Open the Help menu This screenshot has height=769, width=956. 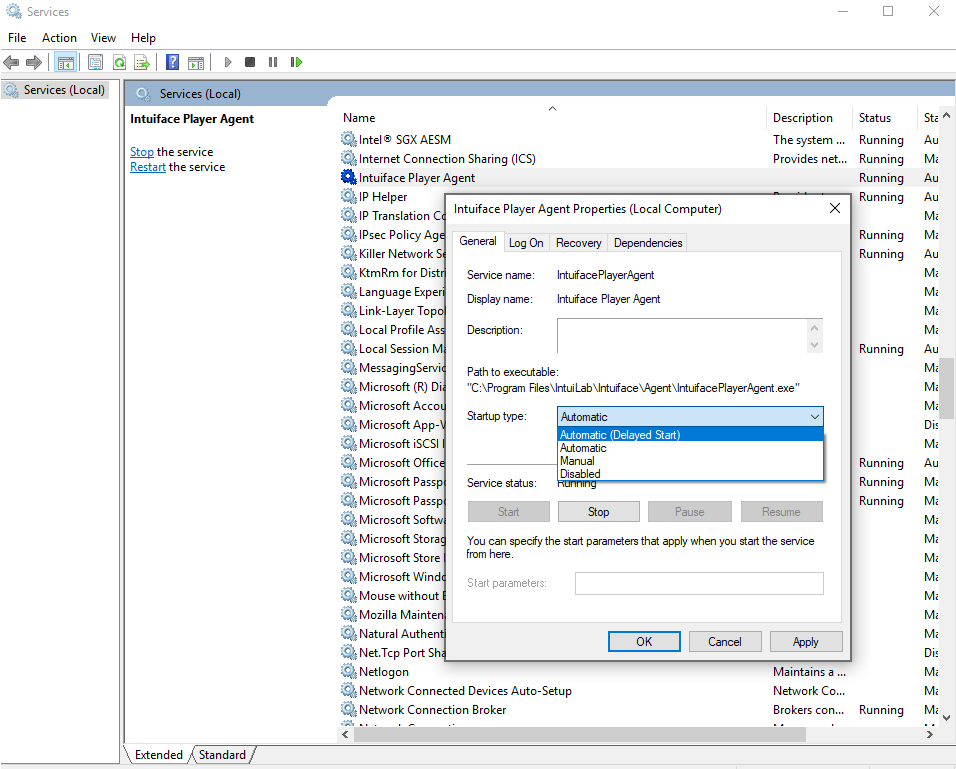click(143, 38)
